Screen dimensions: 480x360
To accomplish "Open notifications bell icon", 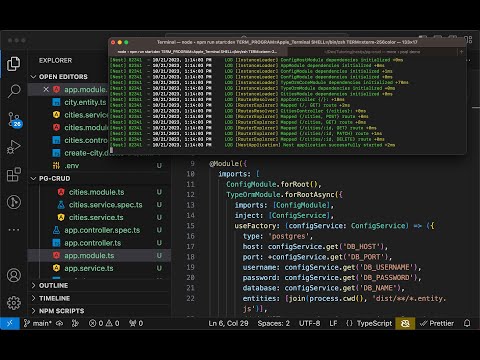I will click(467, 323).
